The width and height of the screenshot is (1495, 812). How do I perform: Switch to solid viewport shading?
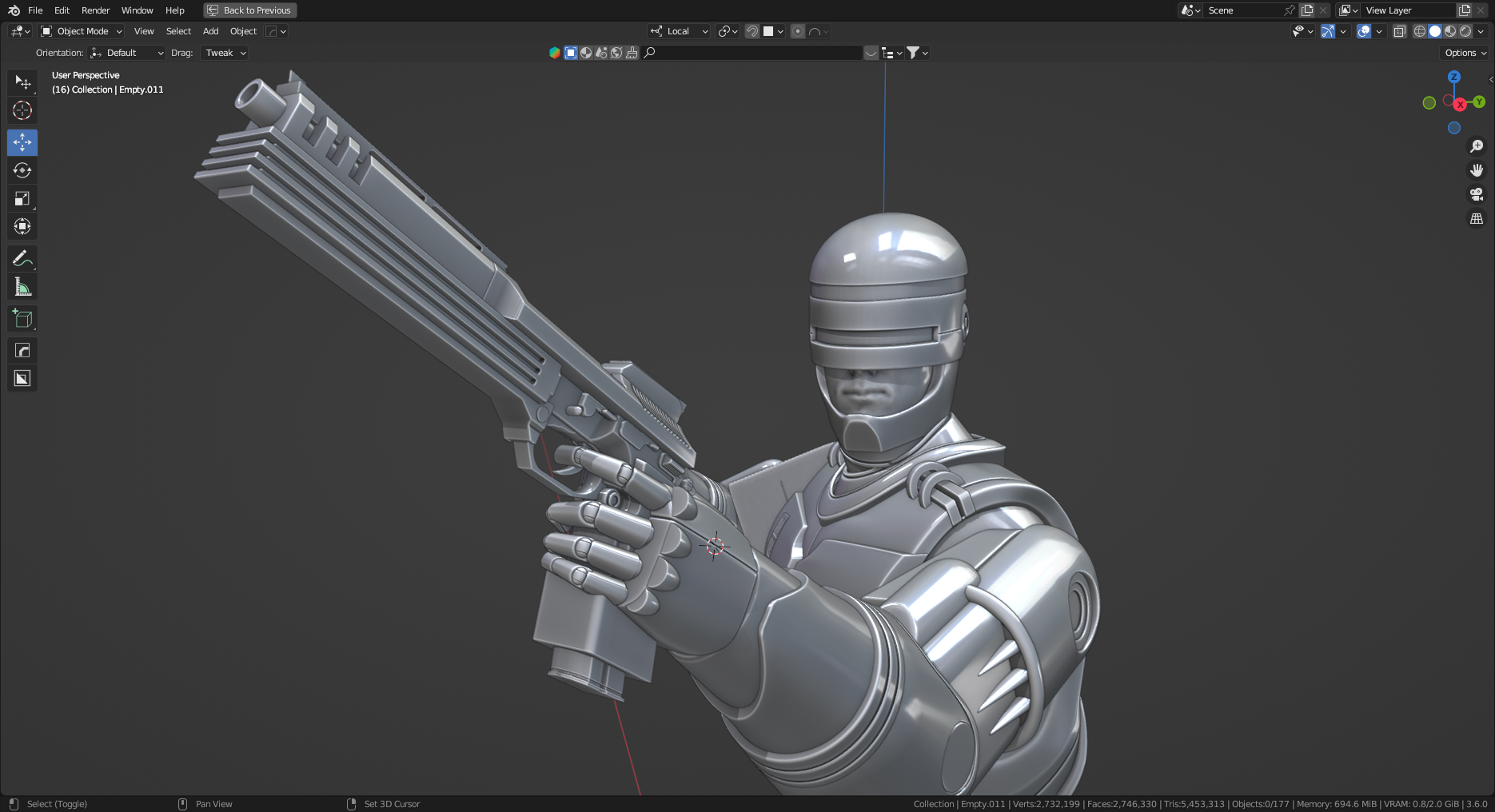1435,31
